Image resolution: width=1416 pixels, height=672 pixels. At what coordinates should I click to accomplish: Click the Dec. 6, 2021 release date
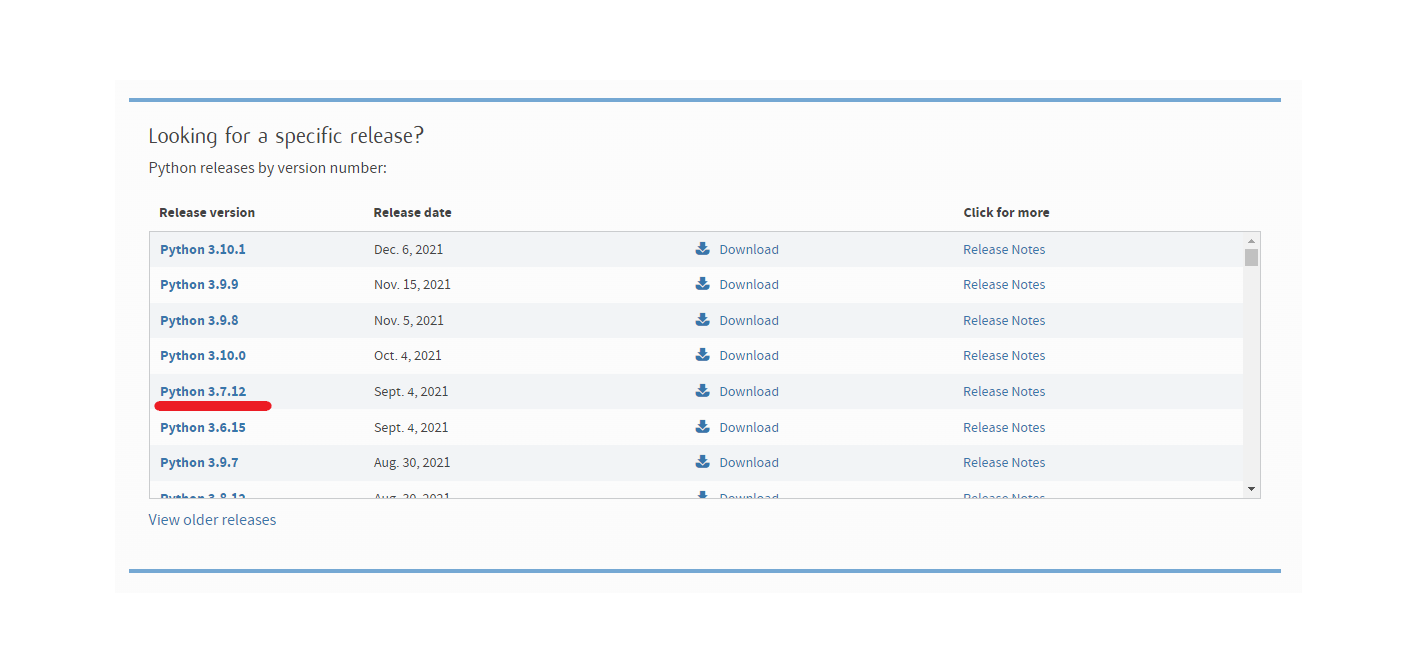pyautogui.click(x=409, y=249)
